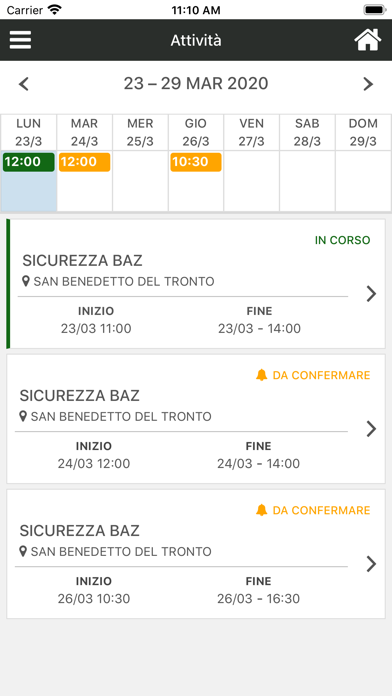The width and height of the screenshot is (392, 696).
Task: Tap bell icon on 24/03 activity
Action: [261, 375]
